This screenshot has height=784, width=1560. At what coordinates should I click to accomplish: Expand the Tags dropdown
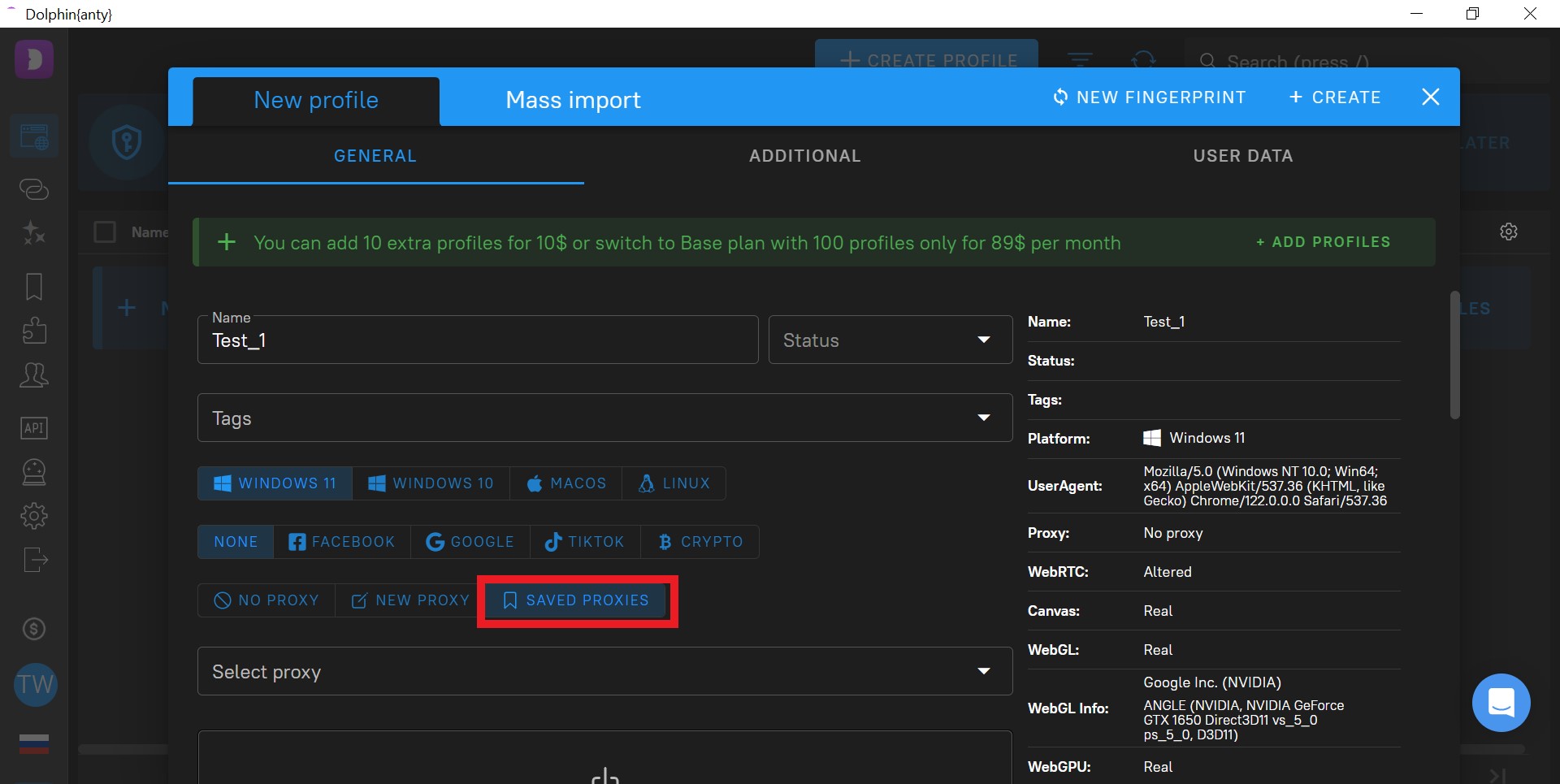click(604, 418)
